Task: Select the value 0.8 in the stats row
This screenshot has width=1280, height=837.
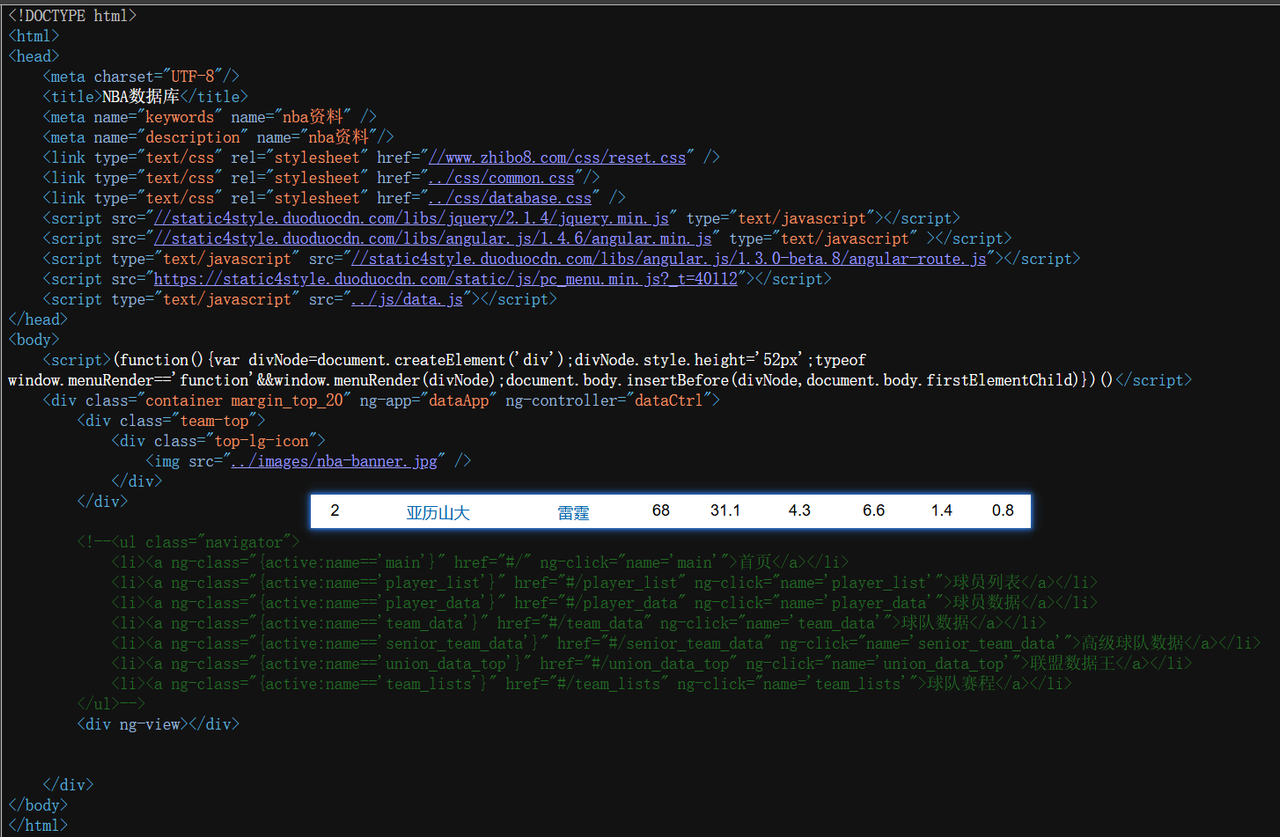Action: [x=1003, y=511]
